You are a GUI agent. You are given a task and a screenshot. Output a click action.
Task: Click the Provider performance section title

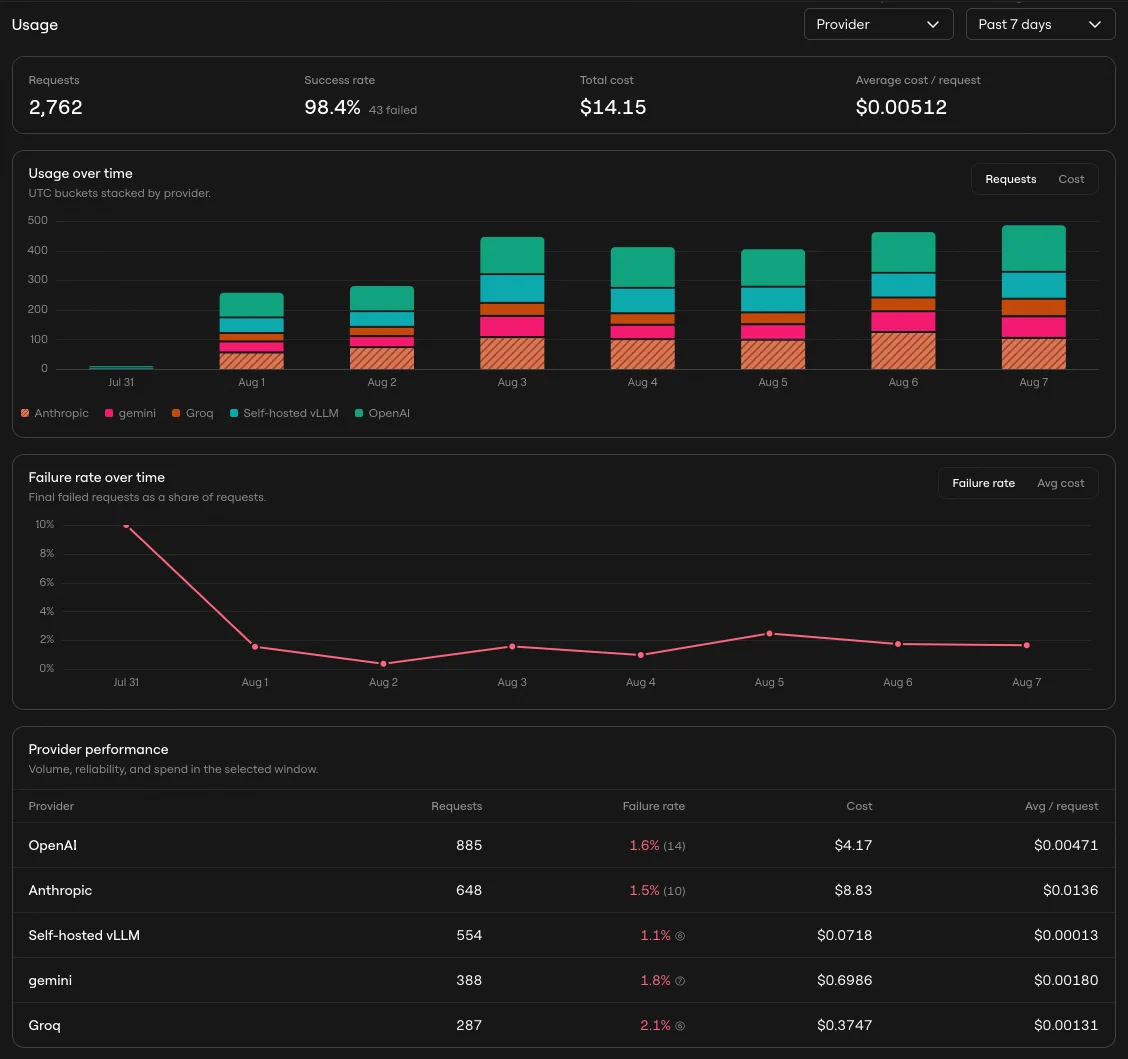coord(99,750)
